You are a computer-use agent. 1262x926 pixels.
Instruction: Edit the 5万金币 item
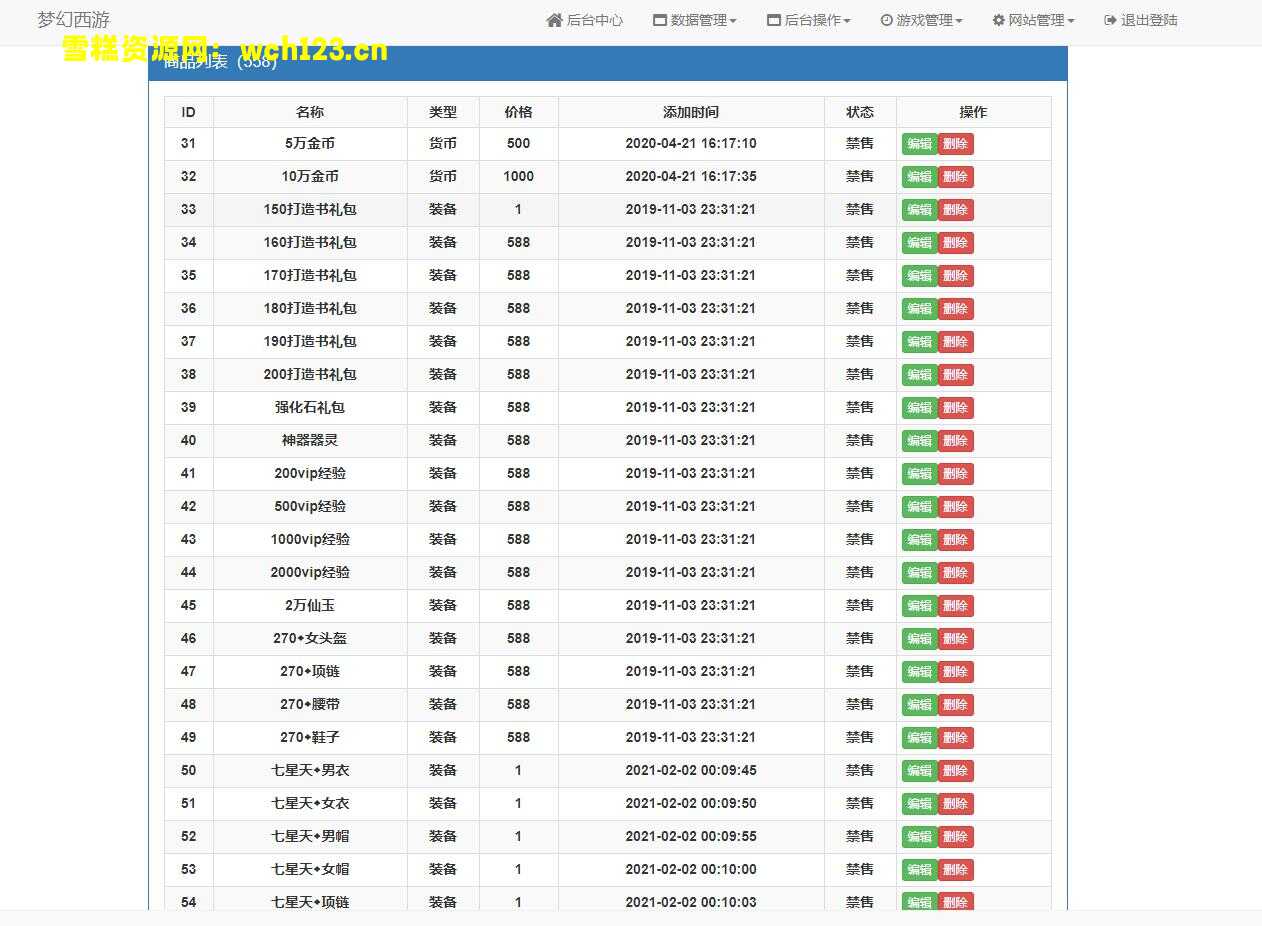coord(919,144)
